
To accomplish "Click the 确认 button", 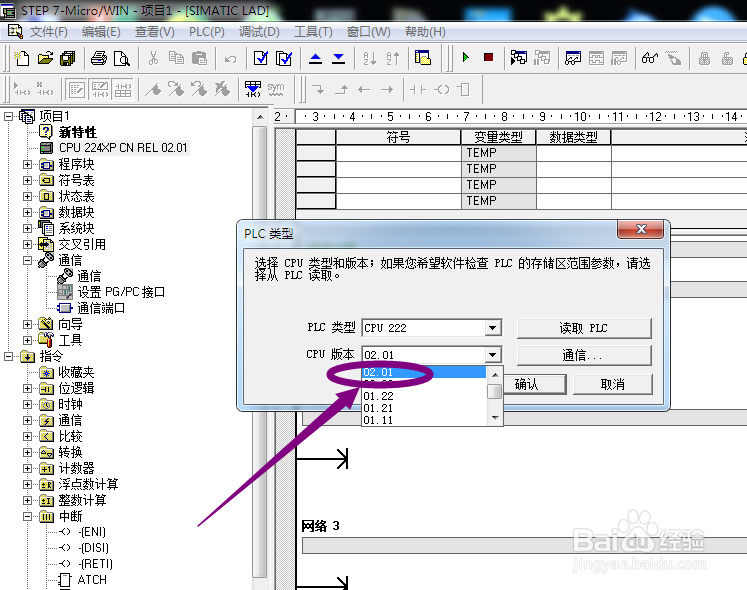I will click(x=535, y=384).
